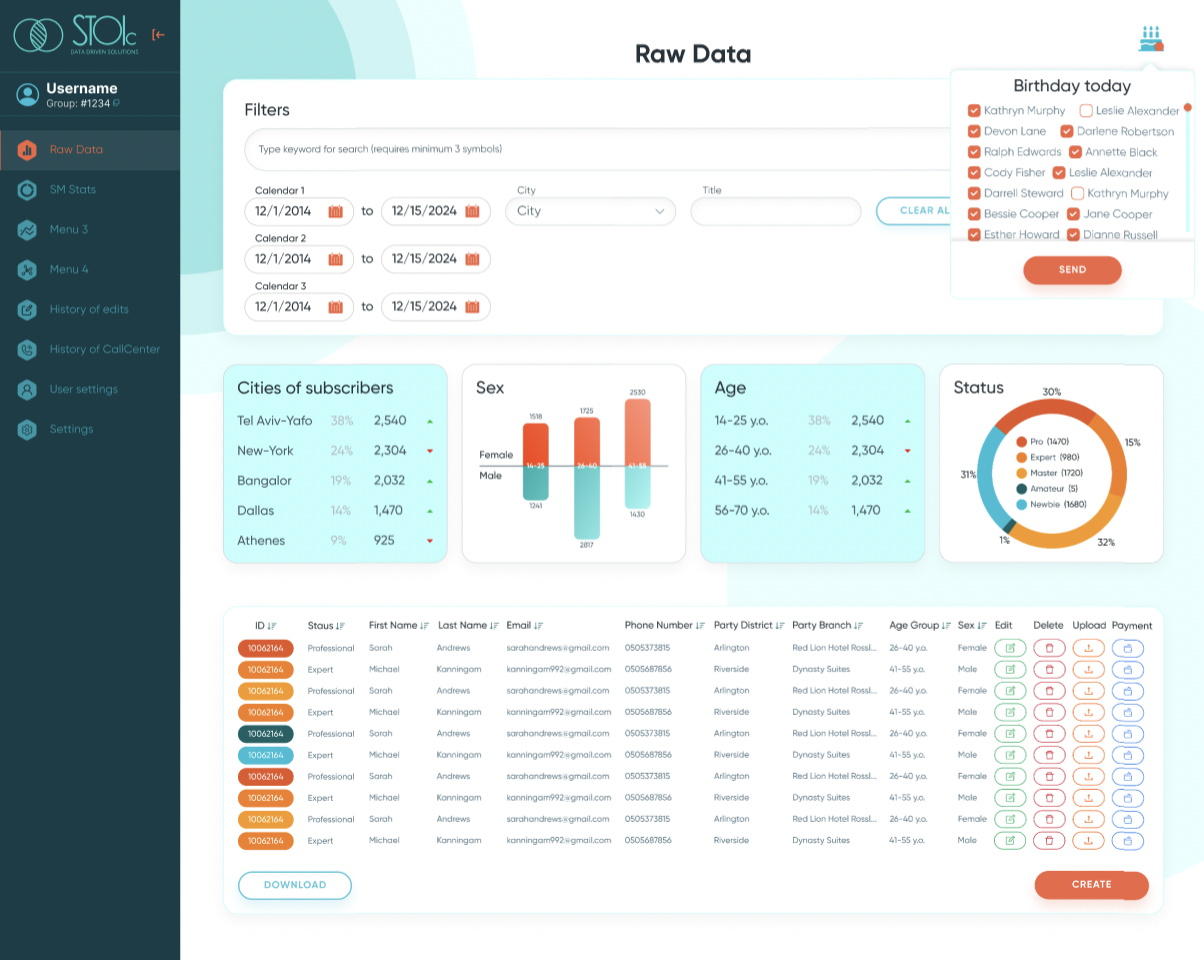1204x960 pixels.
Task: Copy the group number #1234
Action: pos(116,103)
